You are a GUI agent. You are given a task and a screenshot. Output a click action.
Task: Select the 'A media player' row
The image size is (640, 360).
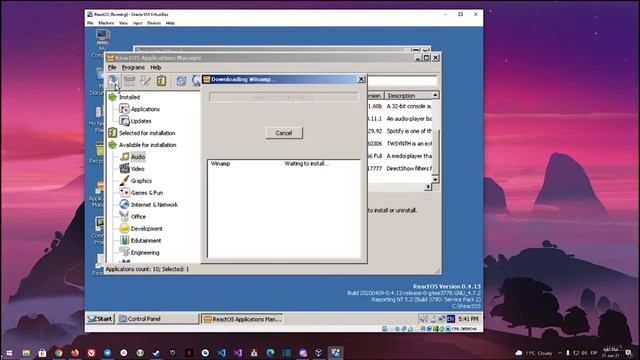tap(409, 156)
